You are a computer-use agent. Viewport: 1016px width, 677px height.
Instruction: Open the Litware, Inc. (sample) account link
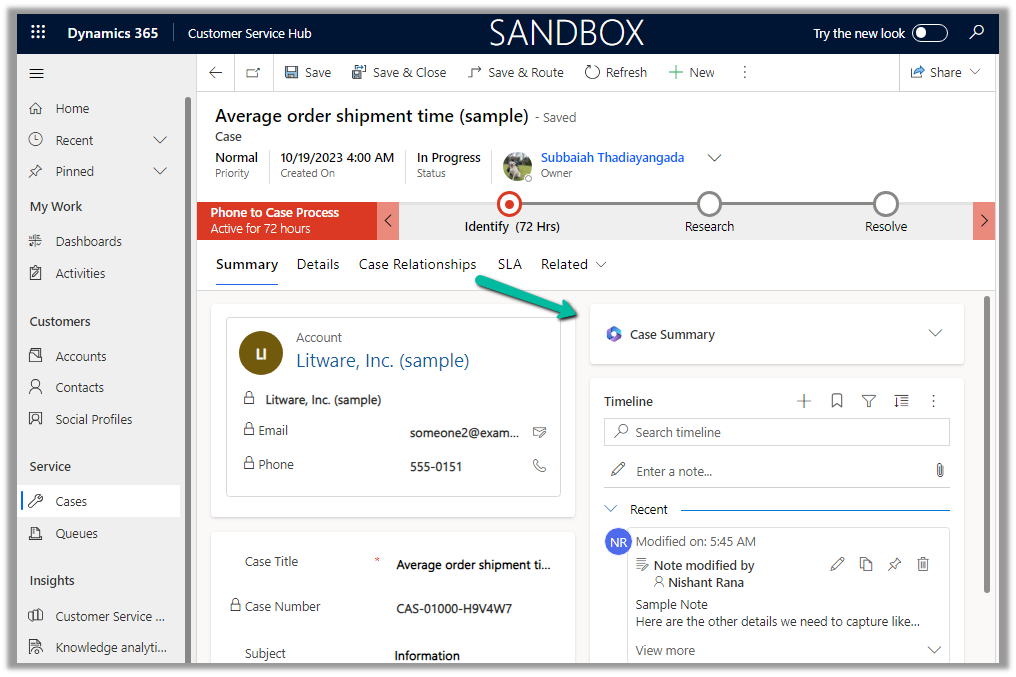pos(382,360)
